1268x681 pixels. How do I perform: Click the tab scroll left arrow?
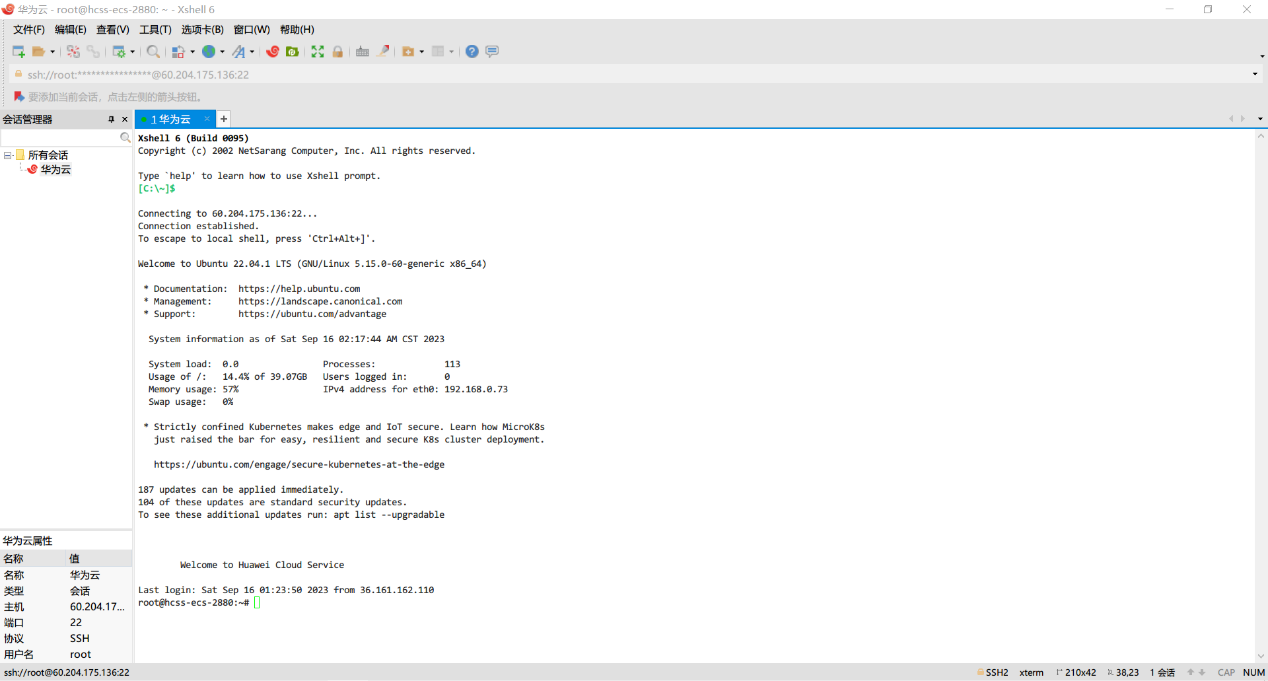pos(1231,119)
